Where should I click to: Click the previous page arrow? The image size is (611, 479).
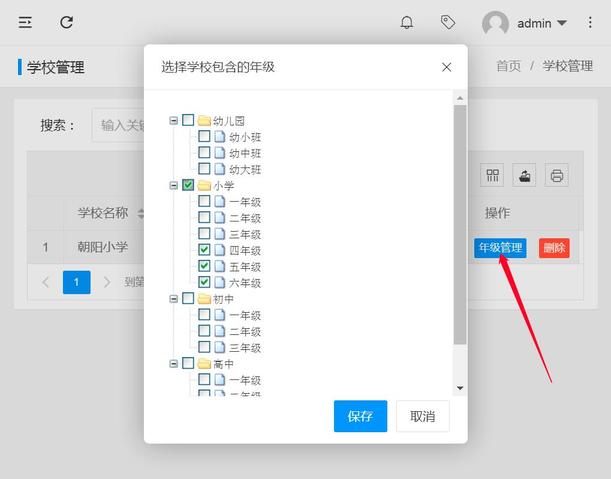[46, 282]
